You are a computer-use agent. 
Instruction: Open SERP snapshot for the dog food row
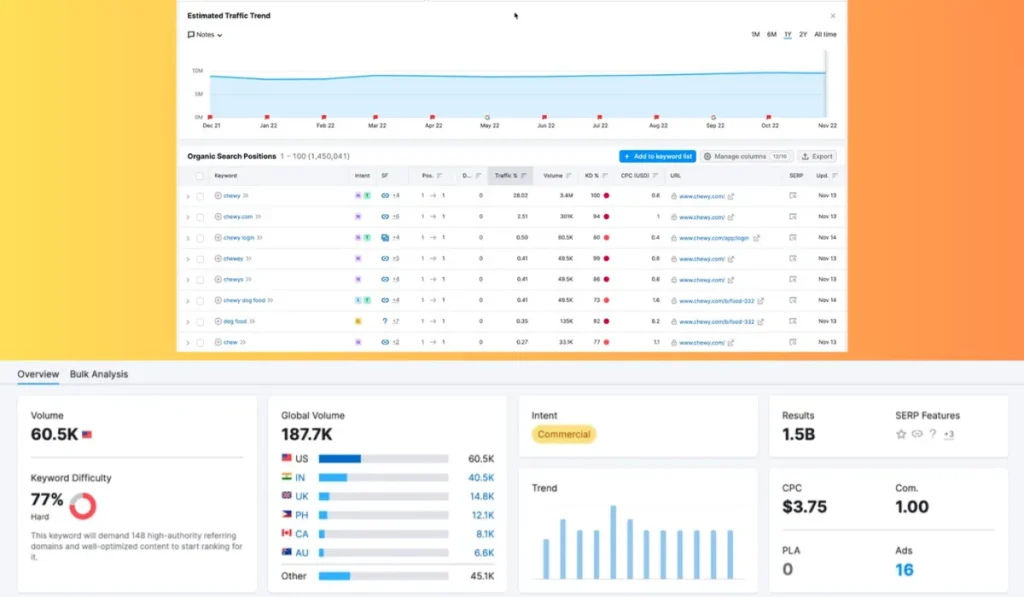(793, 321)
